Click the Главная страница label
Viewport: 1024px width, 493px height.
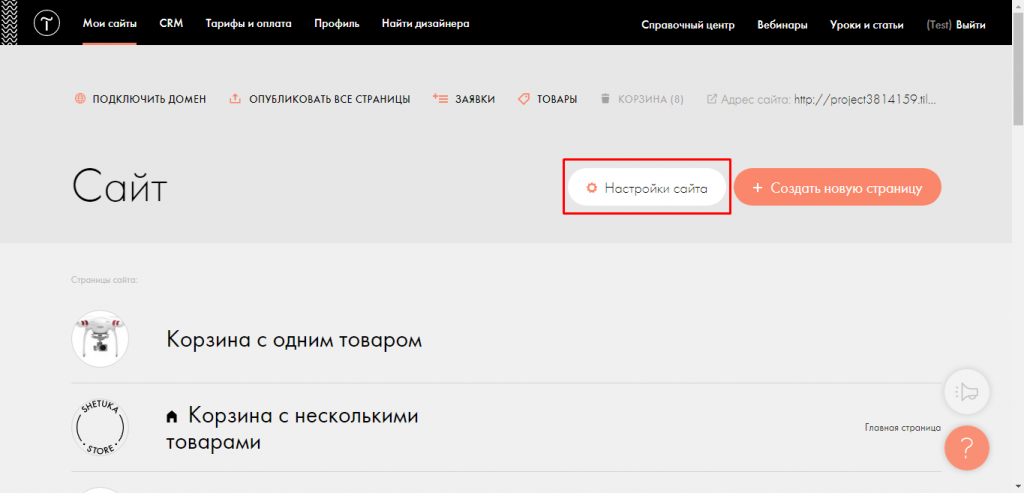pyautogui.click(x=903, y=428)
